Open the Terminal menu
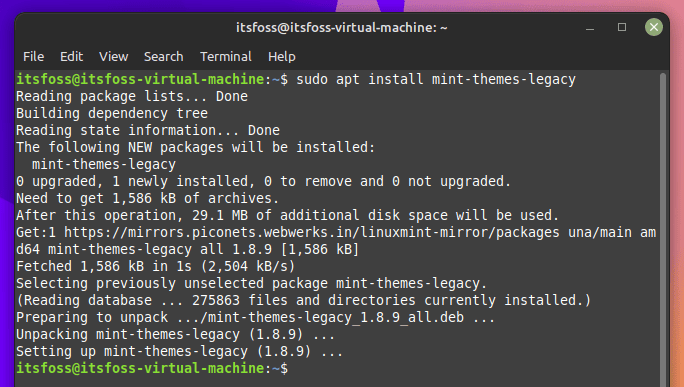This screenshot has width=684, height=387. (x=226, y=57)
